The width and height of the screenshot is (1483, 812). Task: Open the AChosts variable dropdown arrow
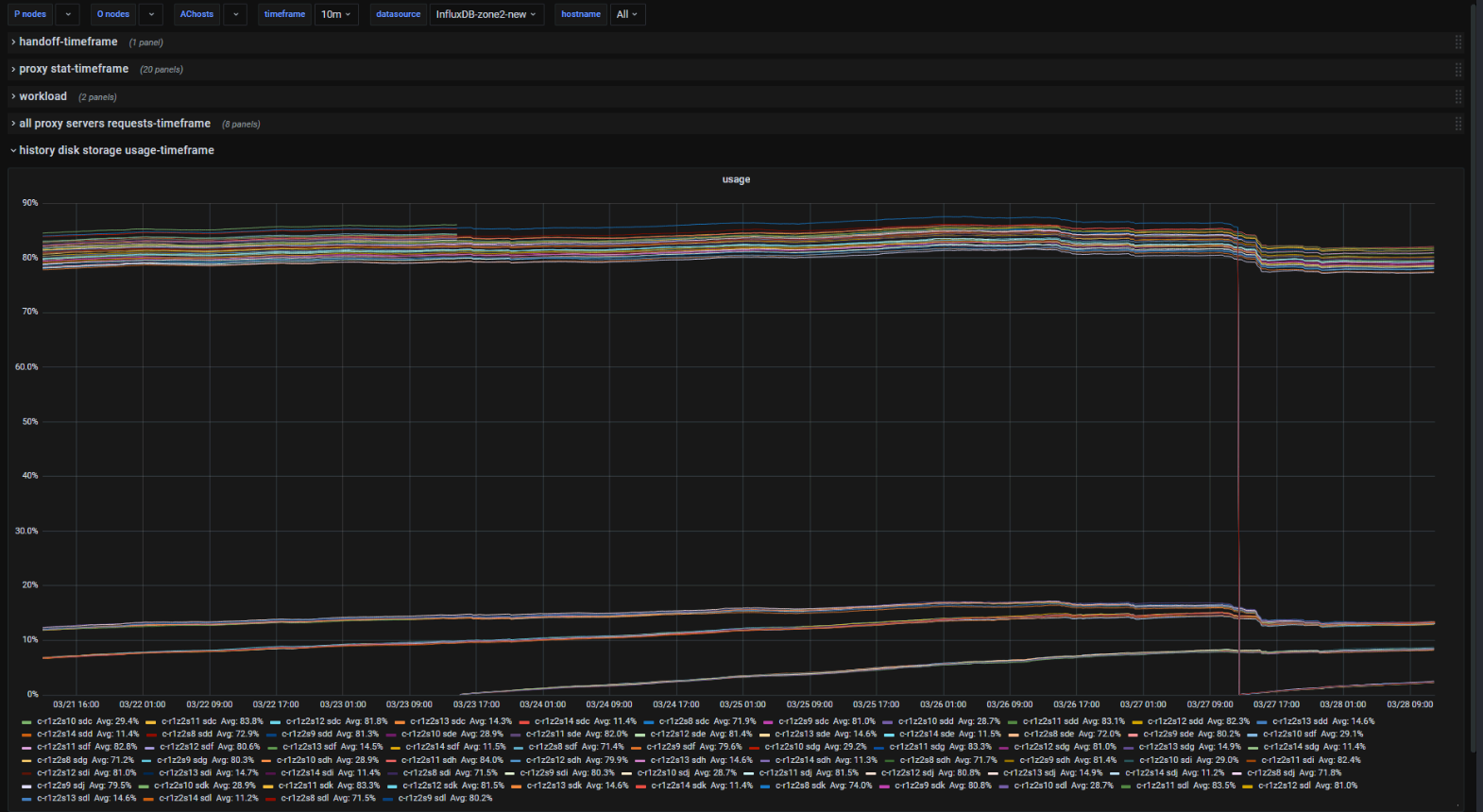236,14
